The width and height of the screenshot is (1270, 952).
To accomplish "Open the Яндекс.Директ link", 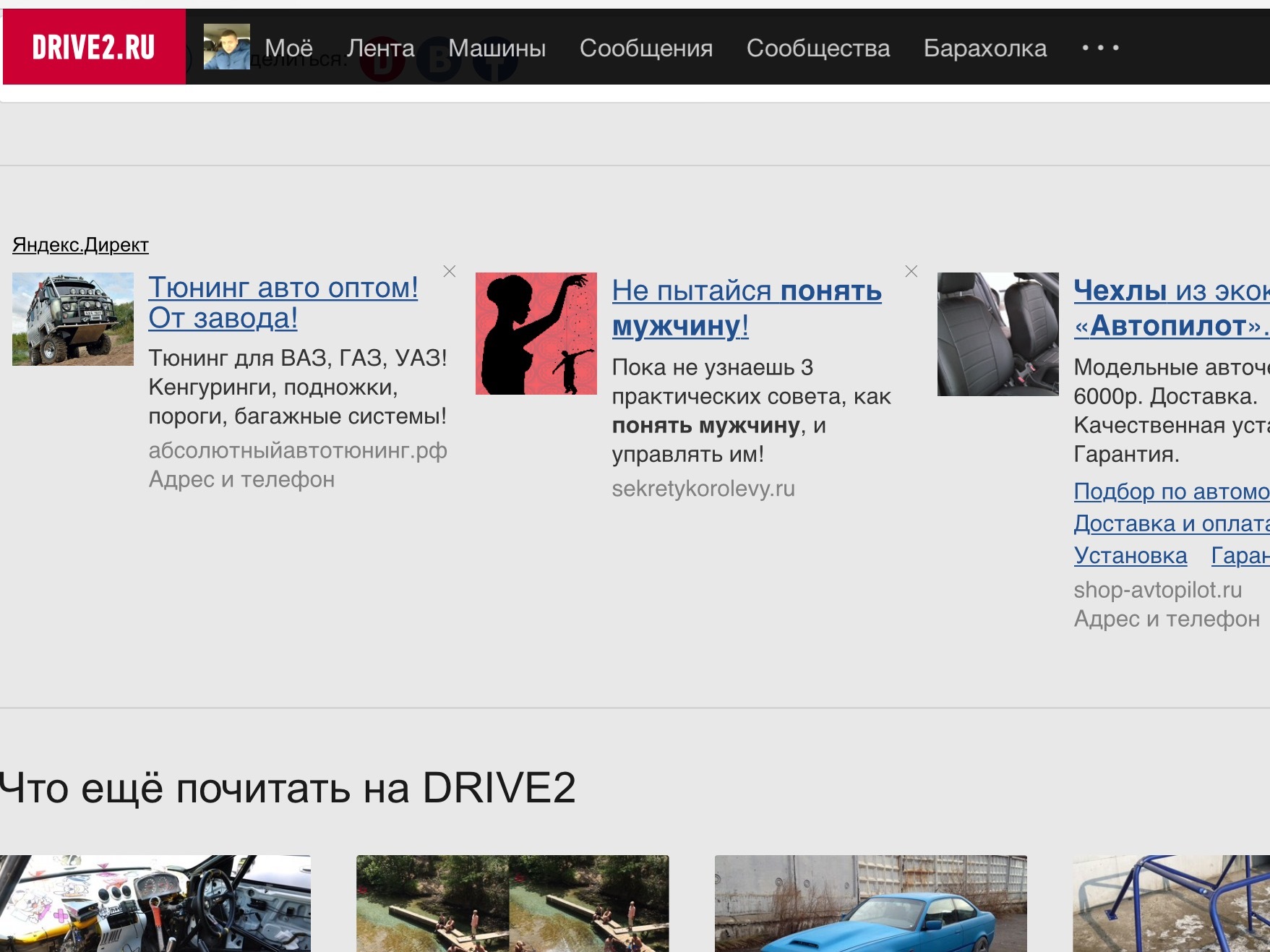I will pyautogui.click(x=80, y=245).
